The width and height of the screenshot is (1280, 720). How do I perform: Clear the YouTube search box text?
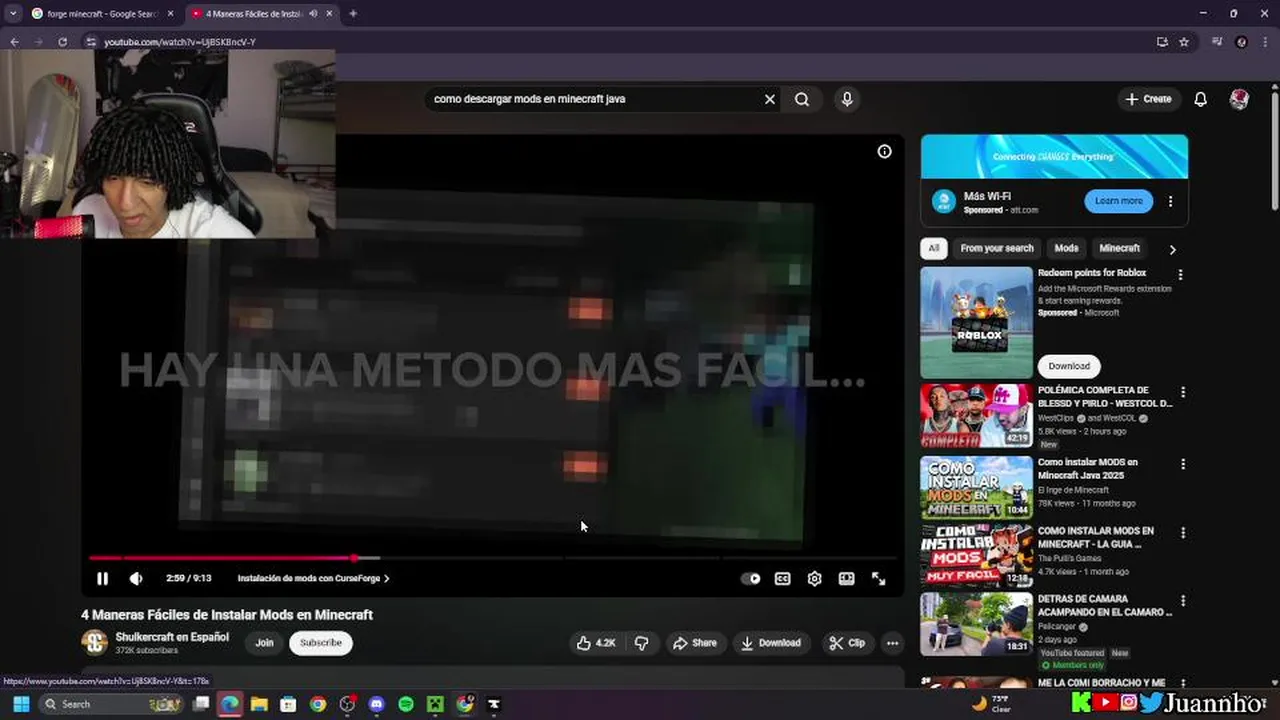[769, 99]
